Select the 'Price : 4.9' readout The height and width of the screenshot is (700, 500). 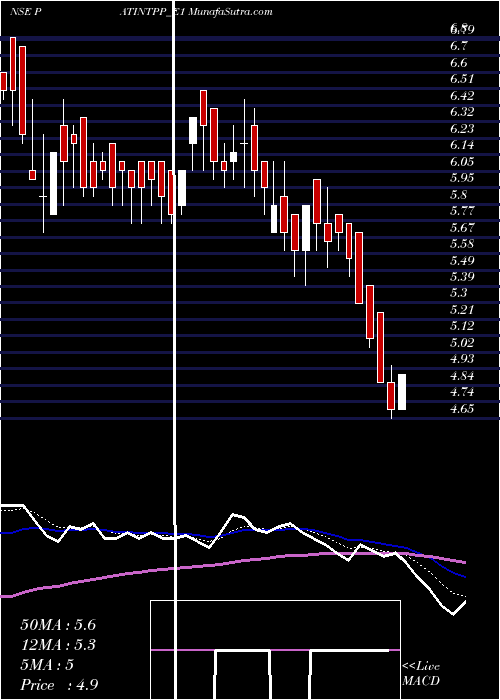click(x=59, y=685)
